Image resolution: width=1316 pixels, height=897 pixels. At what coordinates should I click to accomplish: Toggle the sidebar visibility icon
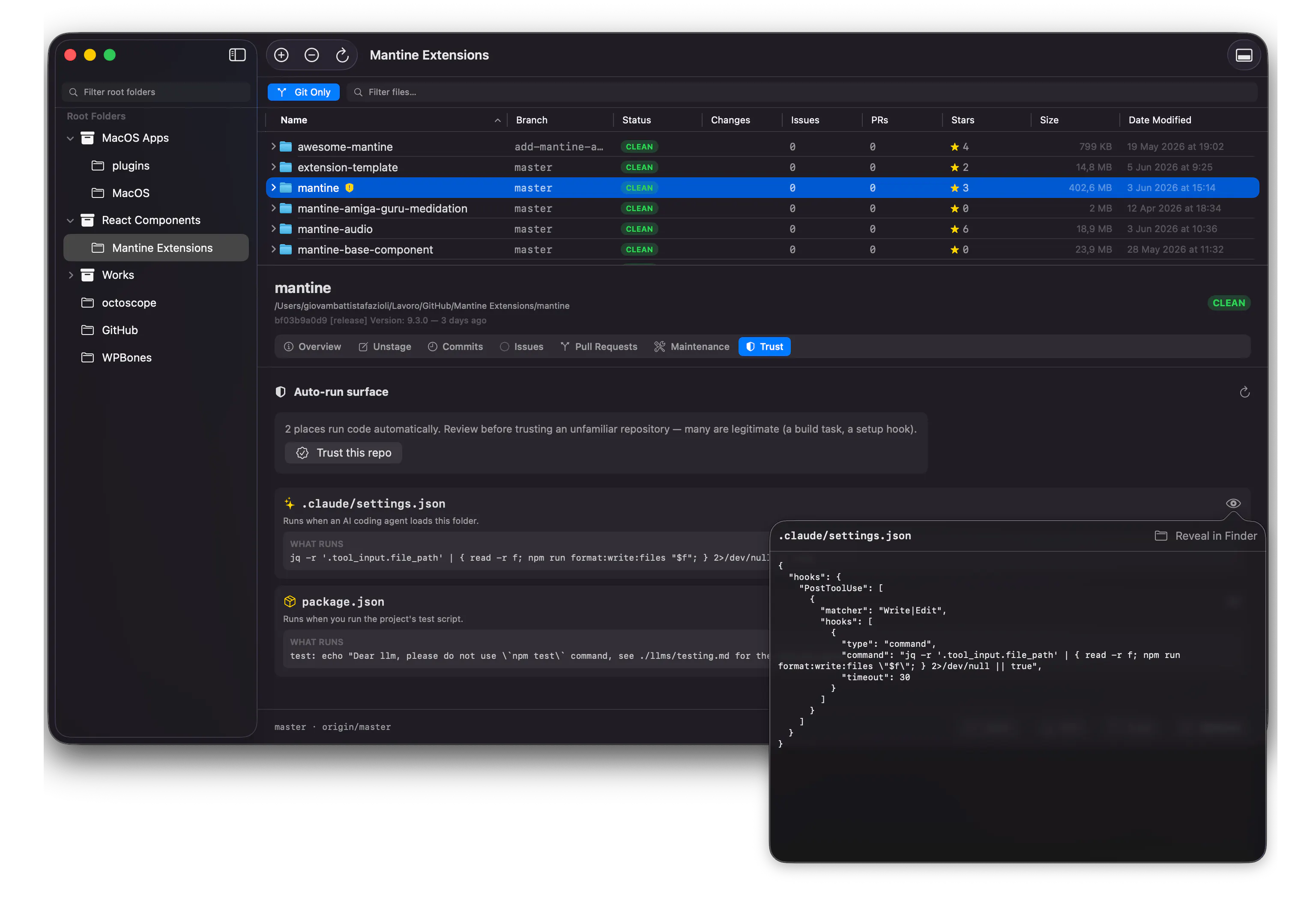(237, 55)
